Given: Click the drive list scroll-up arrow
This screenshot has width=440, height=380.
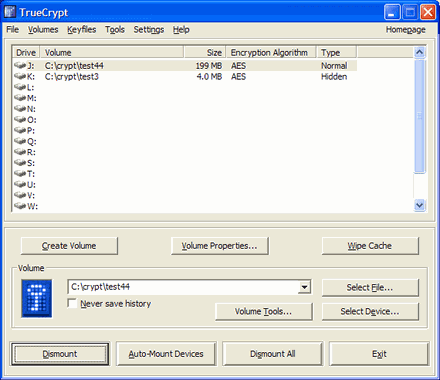Looking at the screenshot, I should (419, 52).
